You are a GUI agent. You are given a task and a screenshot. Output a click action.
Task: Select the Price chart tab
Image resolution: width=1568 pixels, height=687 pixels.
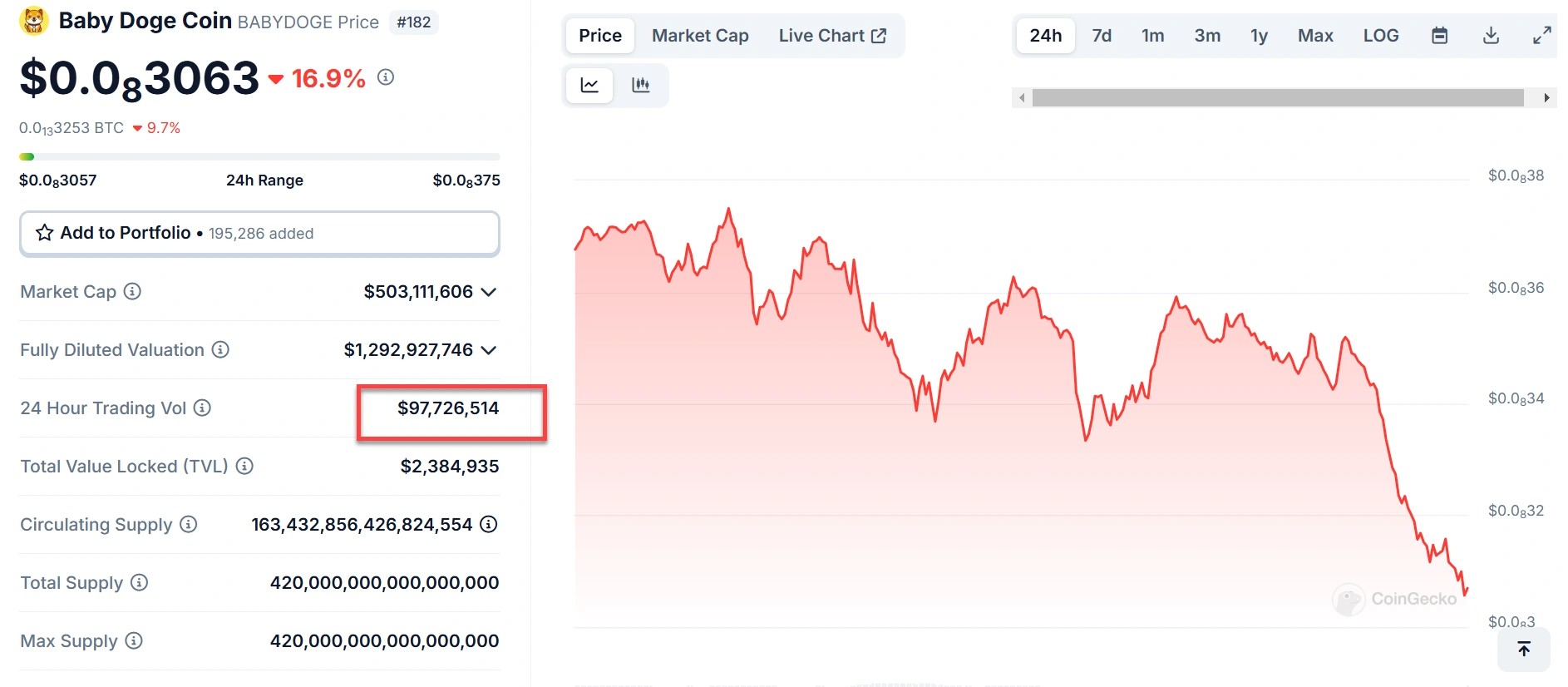coord(600,36)
